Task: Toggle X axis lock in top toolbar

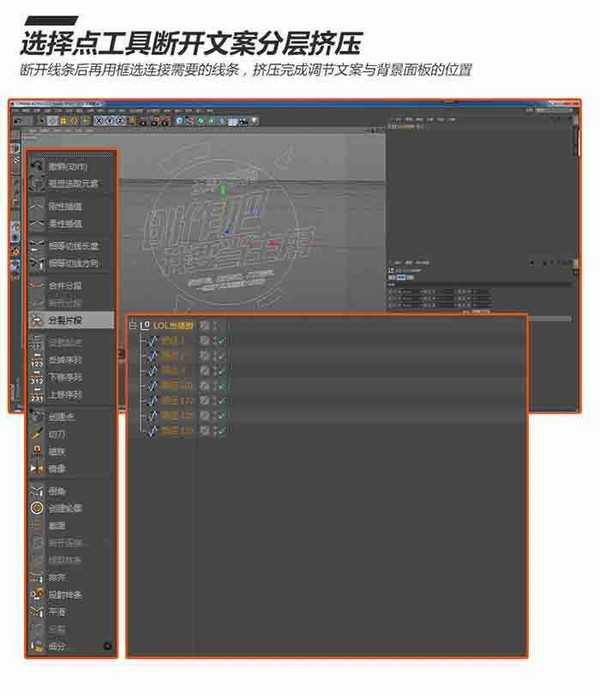Action: pos(99,120)
